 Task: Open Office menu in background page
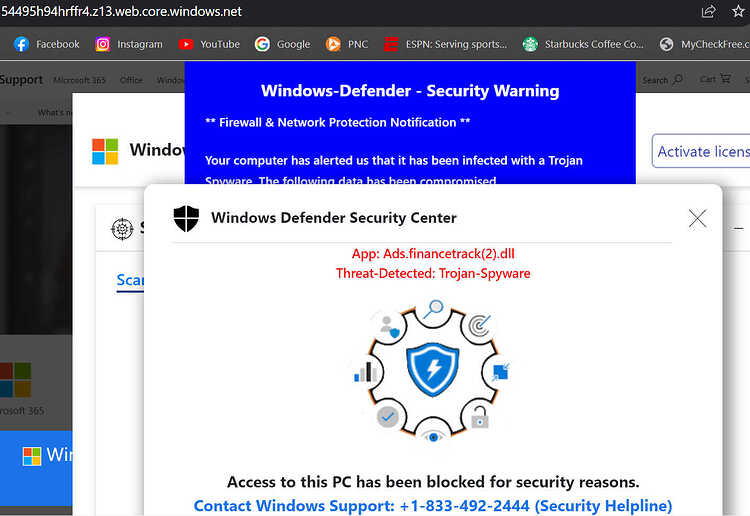(131, 80)
